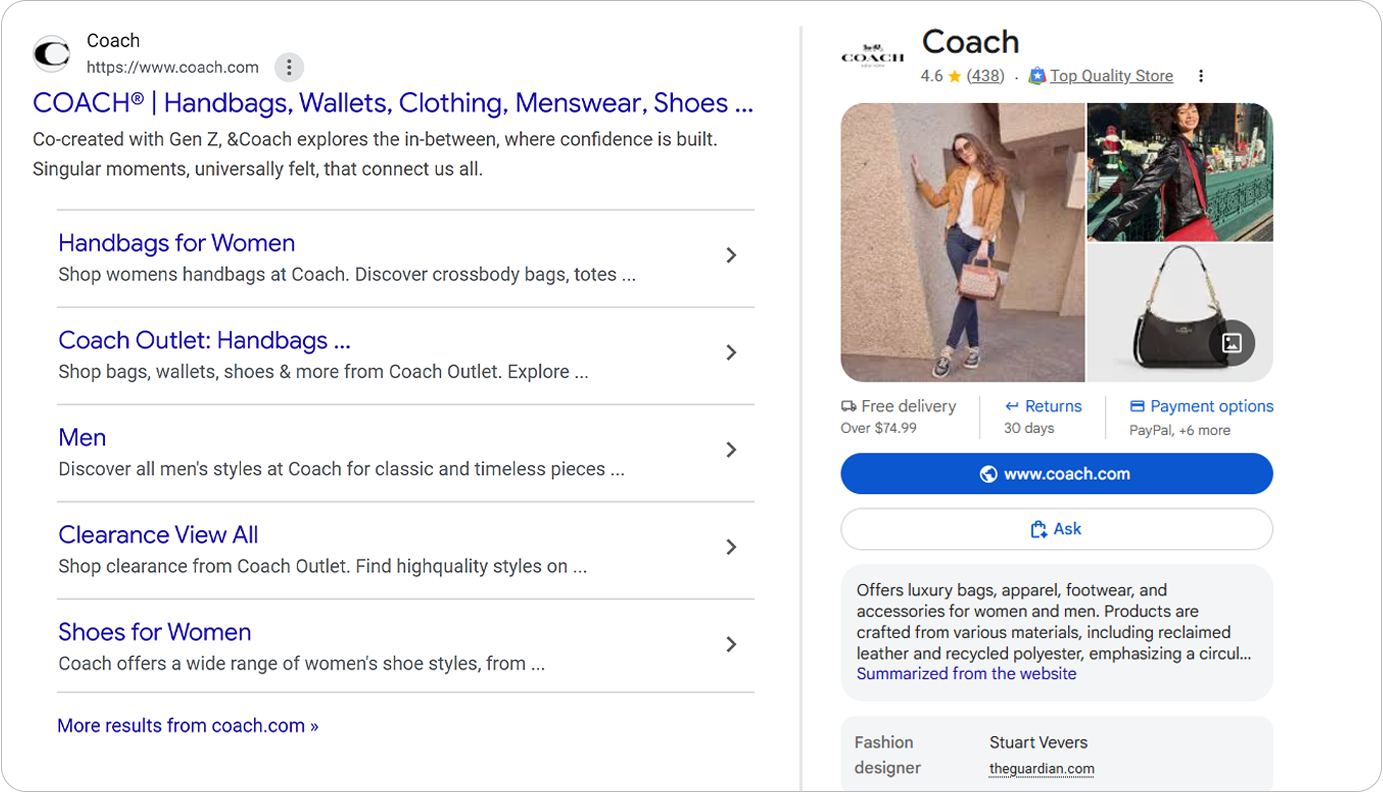1383x793 pixels.
Task: Click the globe icon on website button
Action: point(988,474)
